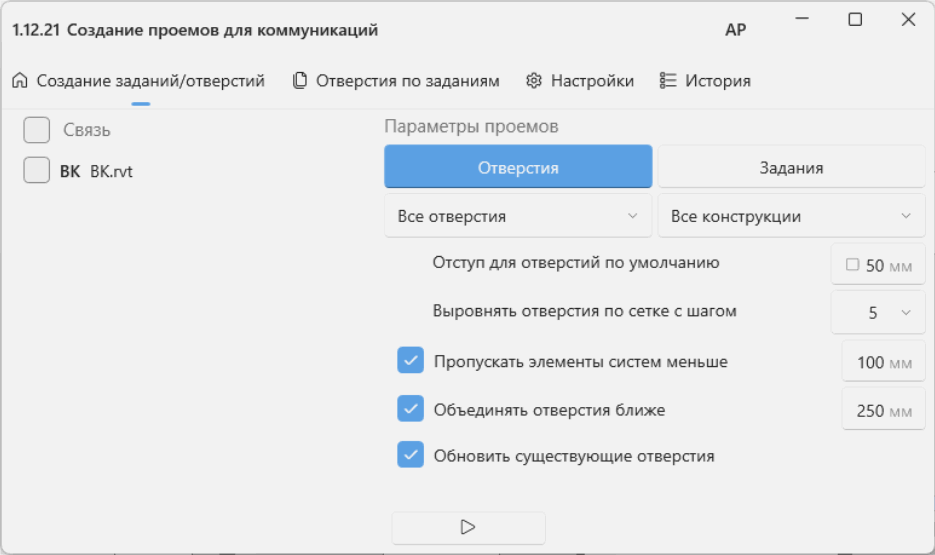Uncheck Объединять отверстия ближе
935x555 pixels.
410,409
